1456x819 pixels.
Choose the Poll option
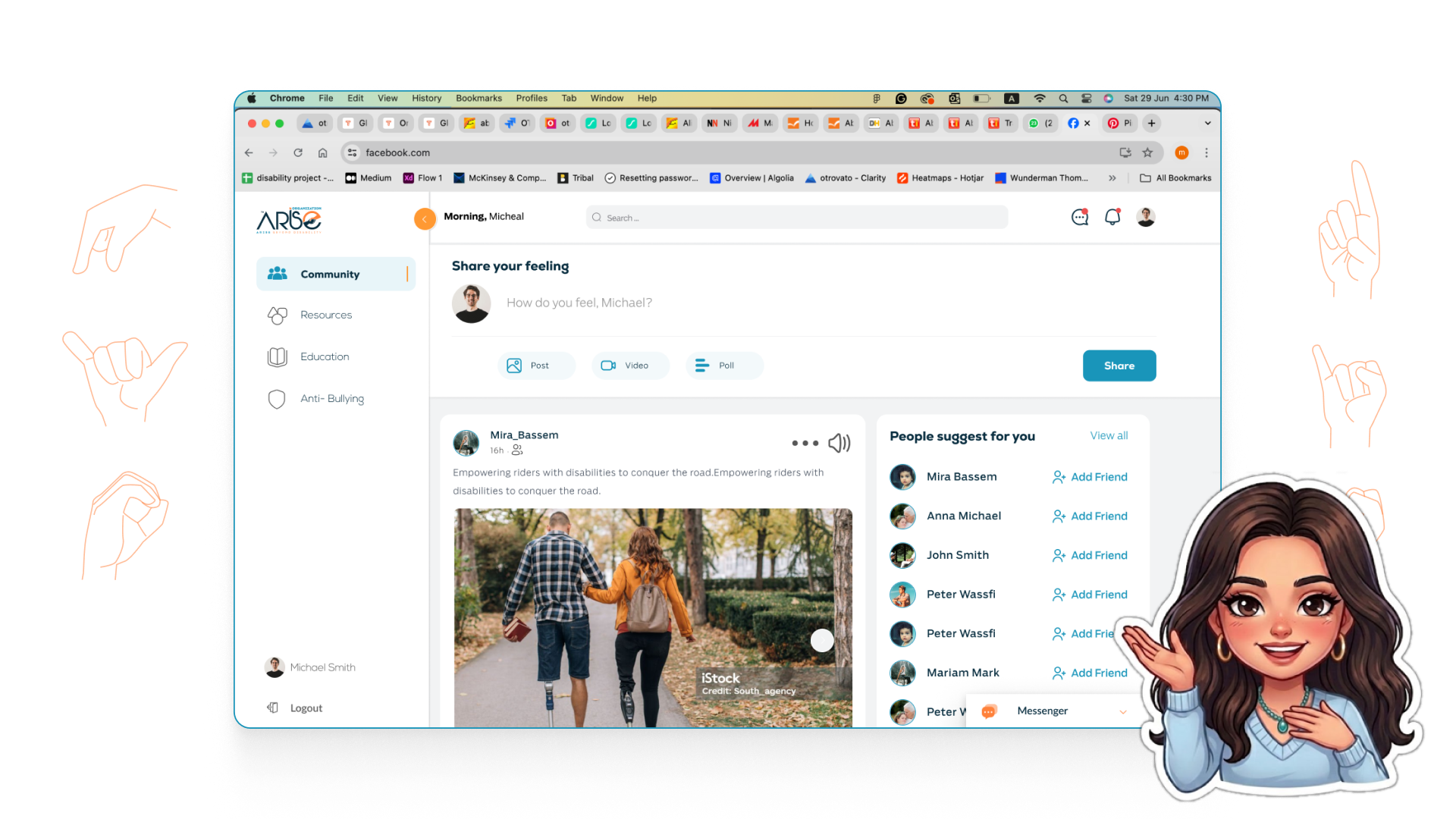[x=724, y=366]
